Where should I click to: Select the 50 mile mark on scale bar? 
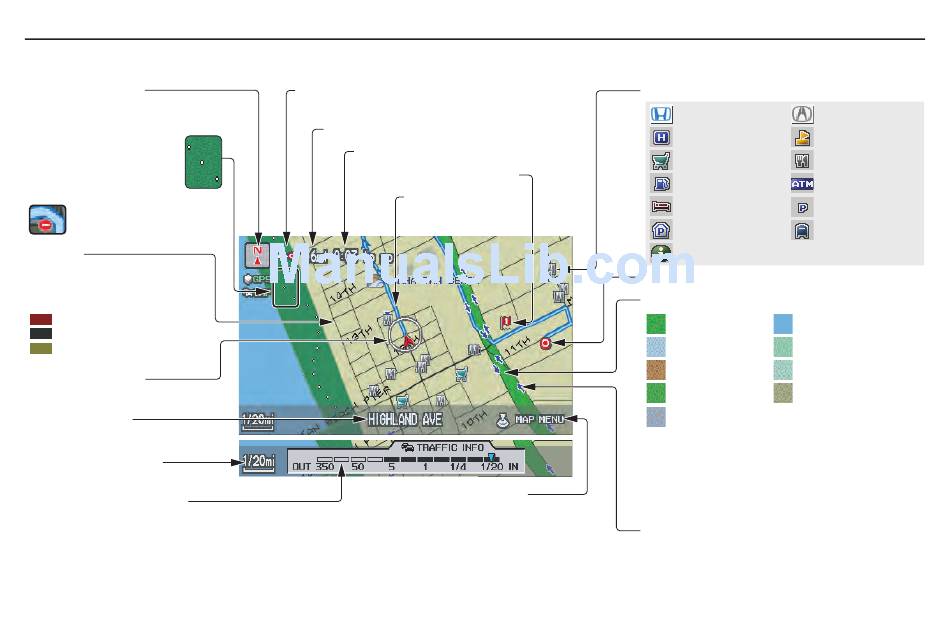(358, 466)
